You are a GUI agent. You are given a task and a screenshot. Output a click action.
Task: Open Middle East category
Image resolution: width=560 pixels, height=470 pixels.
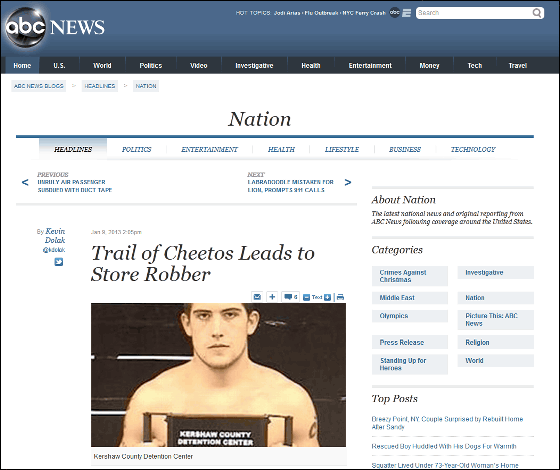(410, 298)
